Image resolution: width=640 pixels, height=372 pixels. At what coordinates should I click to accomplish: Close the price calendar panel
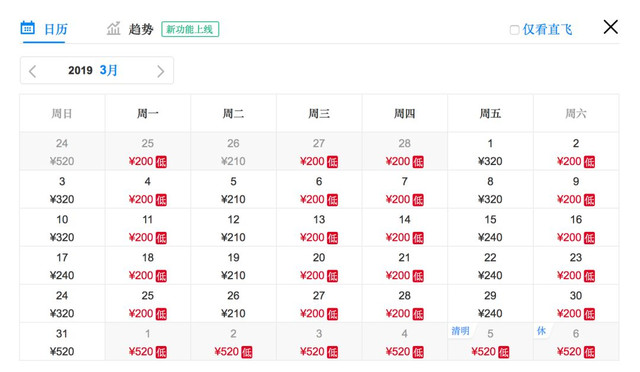[610, 27]
